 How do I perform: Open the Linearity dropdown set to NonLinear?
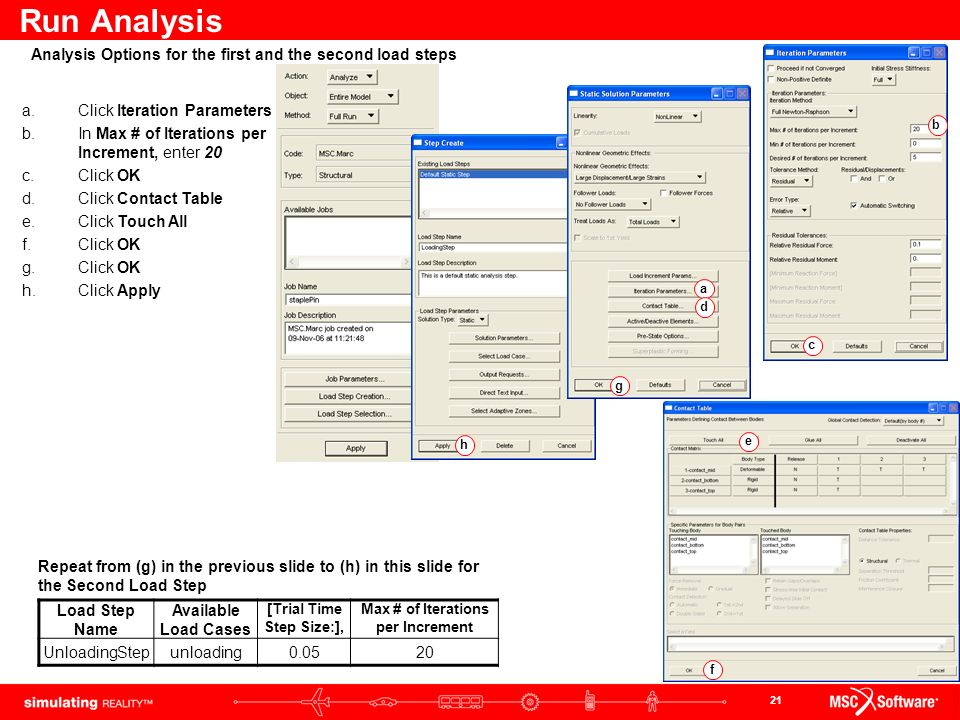(x=677, y=116)
